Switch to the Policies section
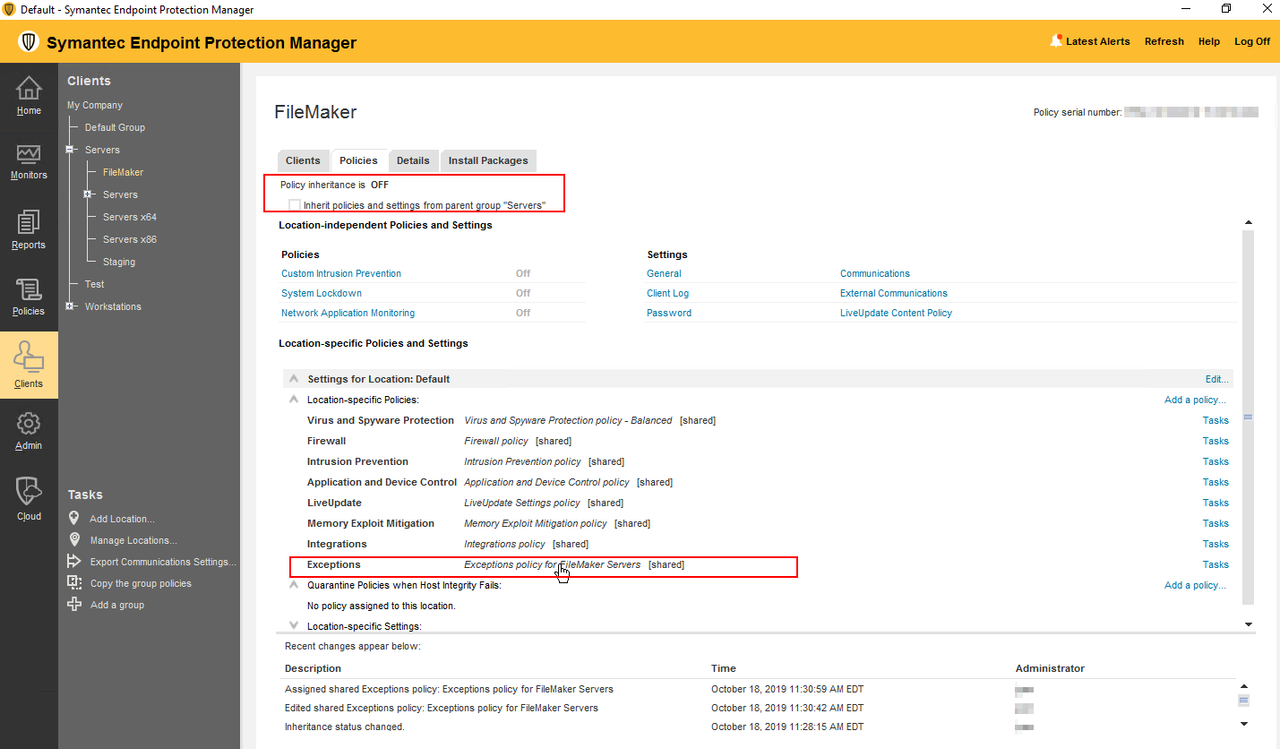Screen dimensions: 1280x749 (x=28, y=296)
